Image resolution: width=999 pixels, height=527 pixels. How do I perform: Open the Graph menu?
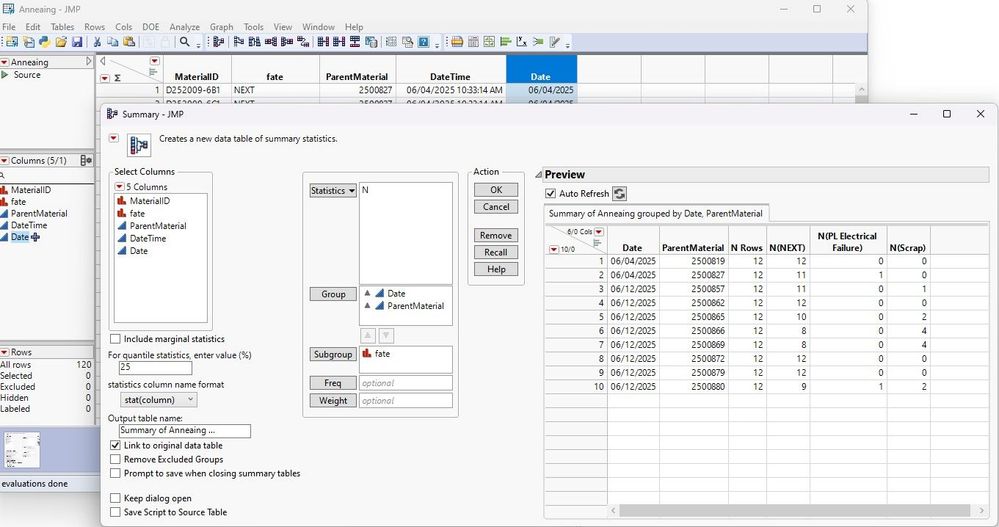[x=221, y=27]
